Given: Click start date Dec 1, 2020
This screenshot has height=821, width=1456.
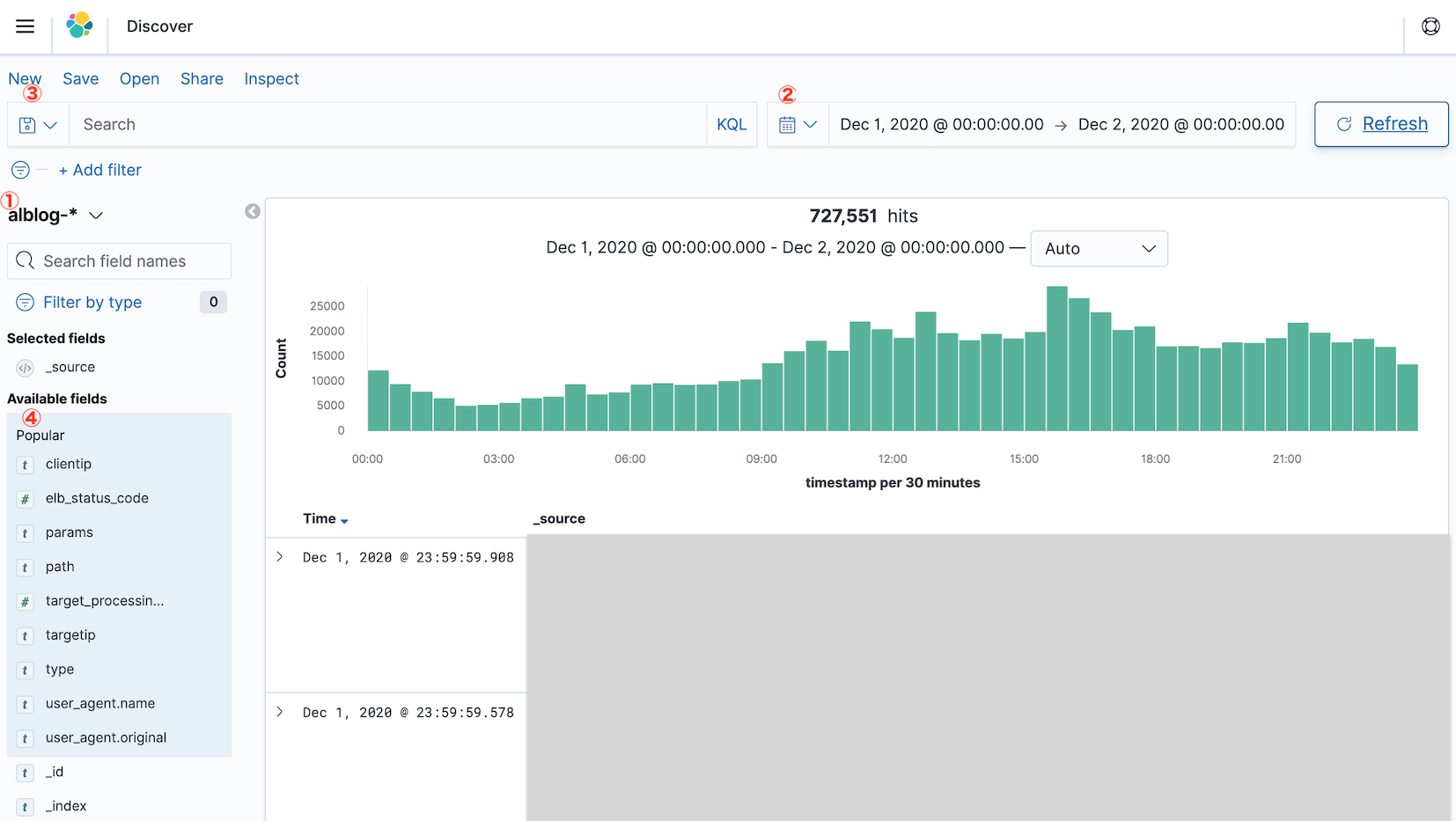Looking at the screenshot, I should [x=942, y=124].
